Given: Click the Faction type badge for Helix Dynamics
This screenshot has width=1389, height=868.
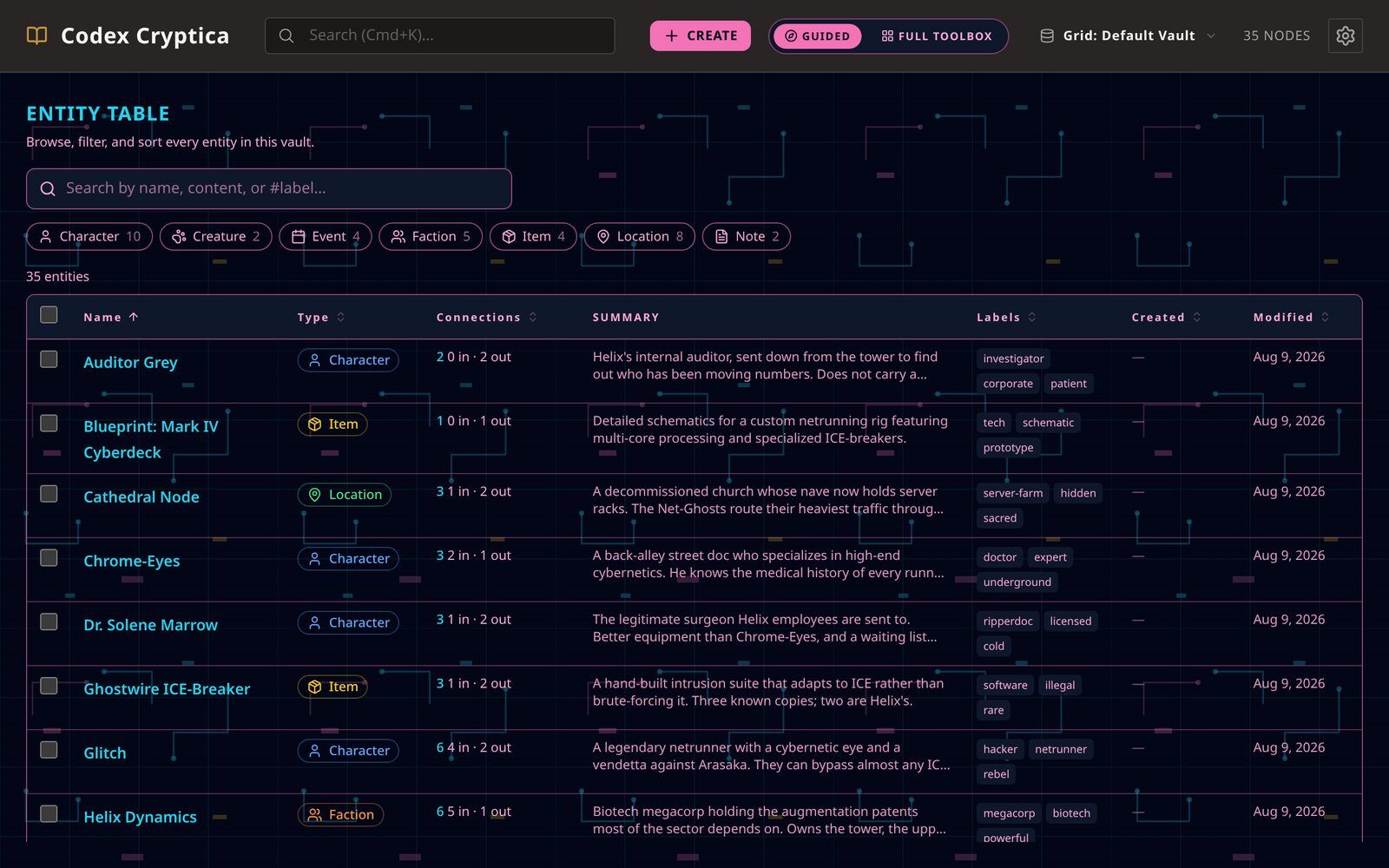Looking at the screenshot, I should pyautogui.click(x=340, y=815).
